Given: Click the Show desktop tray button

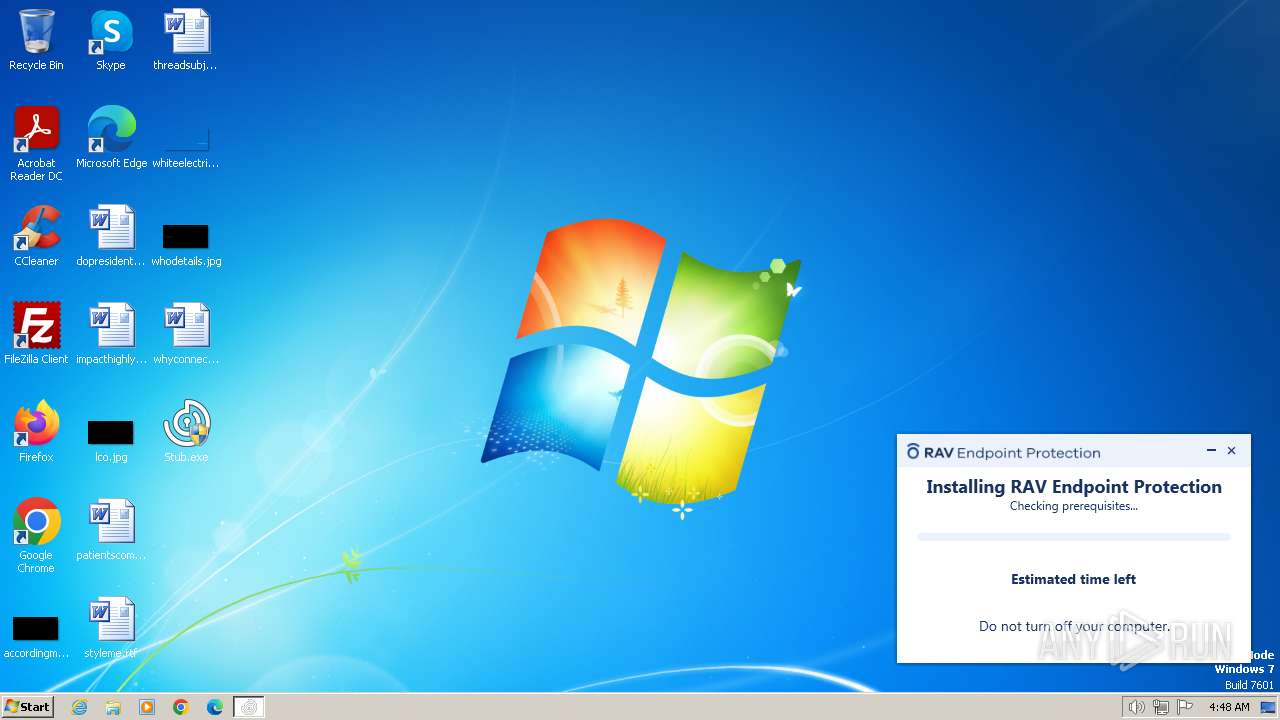Looking at the screenshot, I should click(x=1268, y=707).
